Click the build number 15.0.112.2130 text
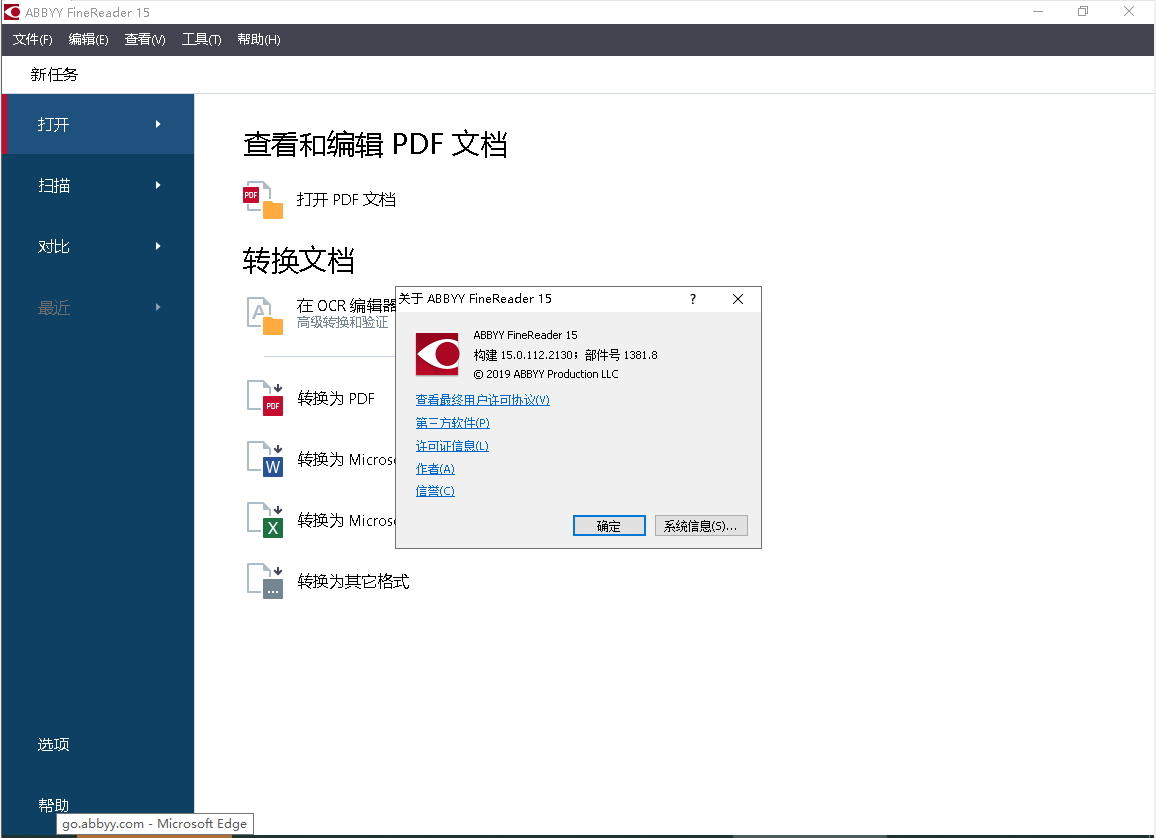The width and height of the screenshot is (1156, 838). tap(537, 355)
